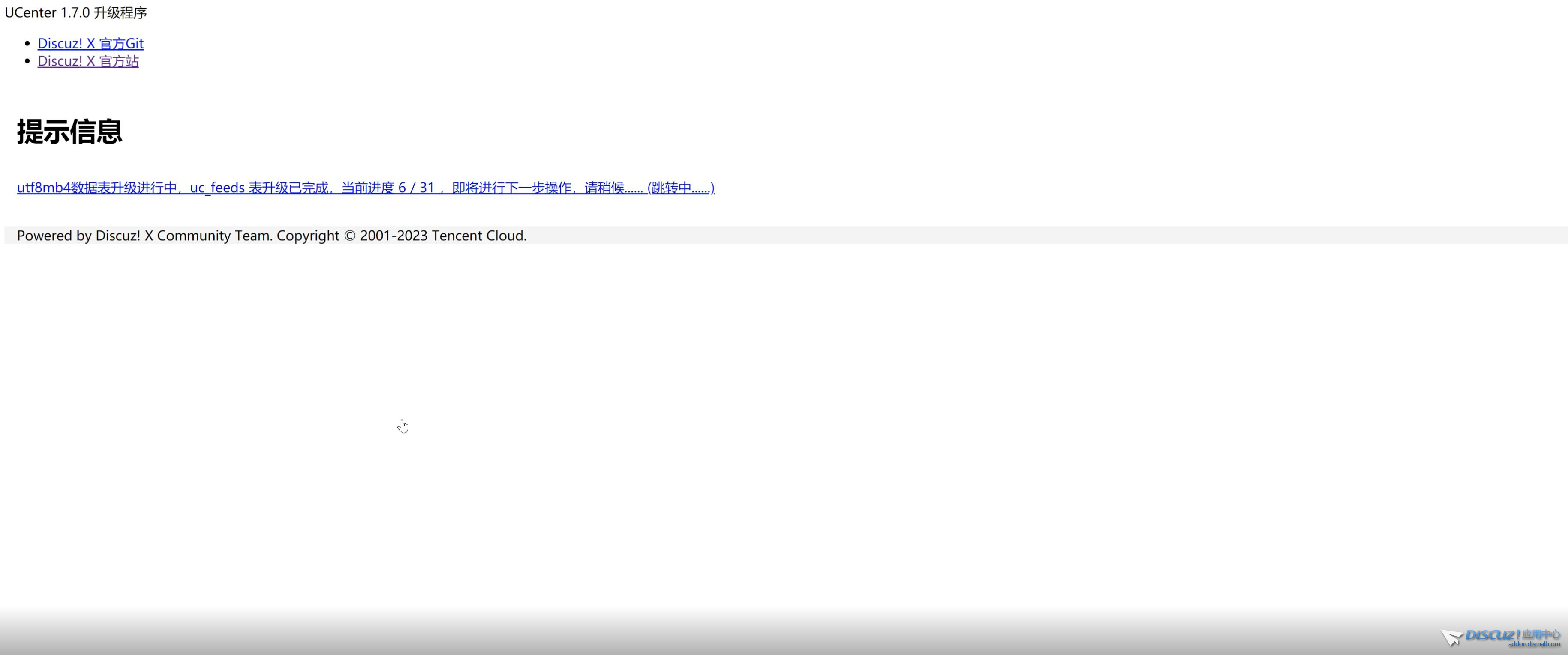This screenshot has height=655, width=1568.
Task: Click the white arrow icon in Discuz logo
Action: tap(1452, 638)
